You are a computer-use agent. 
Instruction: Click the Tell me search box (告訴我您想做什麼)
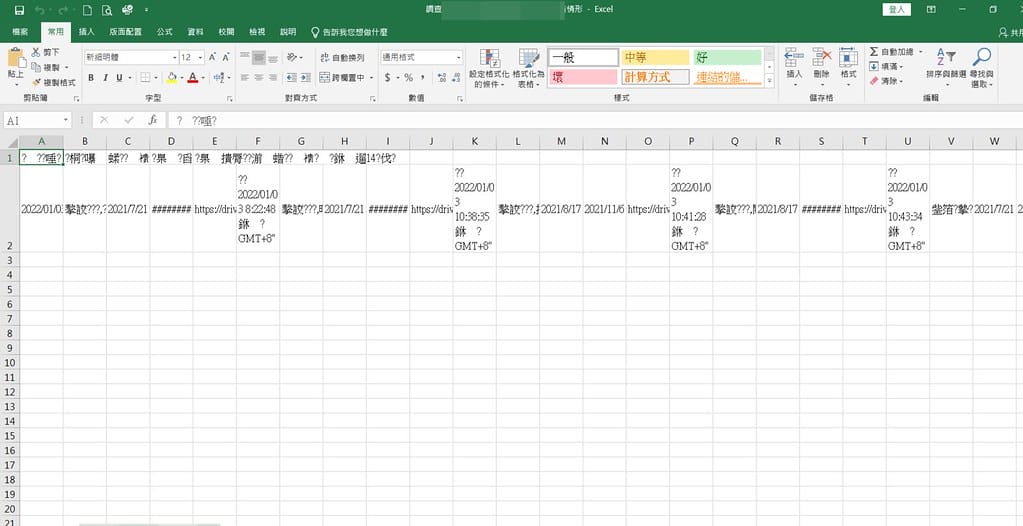point(349,32)
